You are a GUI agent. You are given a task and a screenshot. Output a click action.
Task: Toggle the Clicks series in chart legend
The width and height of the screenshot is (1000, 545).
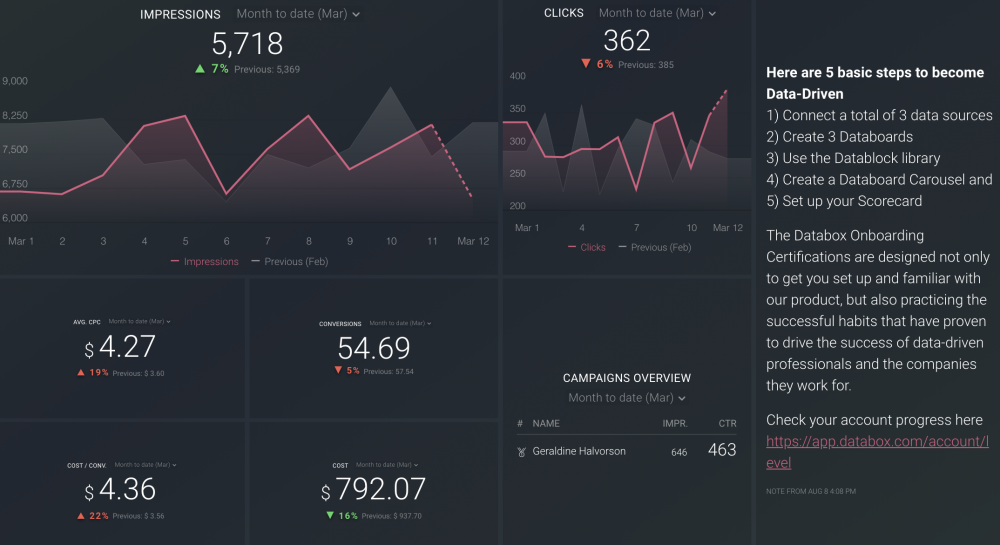click(x=586, y=247)
